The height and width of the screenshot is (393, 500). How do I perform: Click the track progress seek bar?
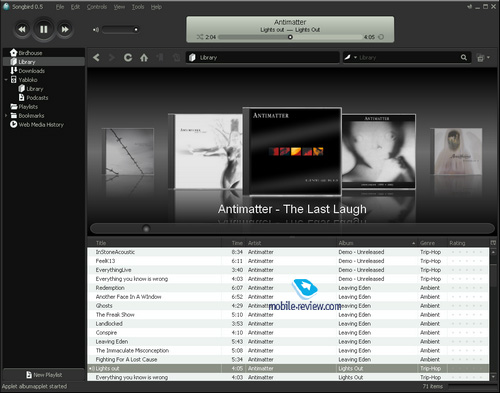[x=290, y=37]
